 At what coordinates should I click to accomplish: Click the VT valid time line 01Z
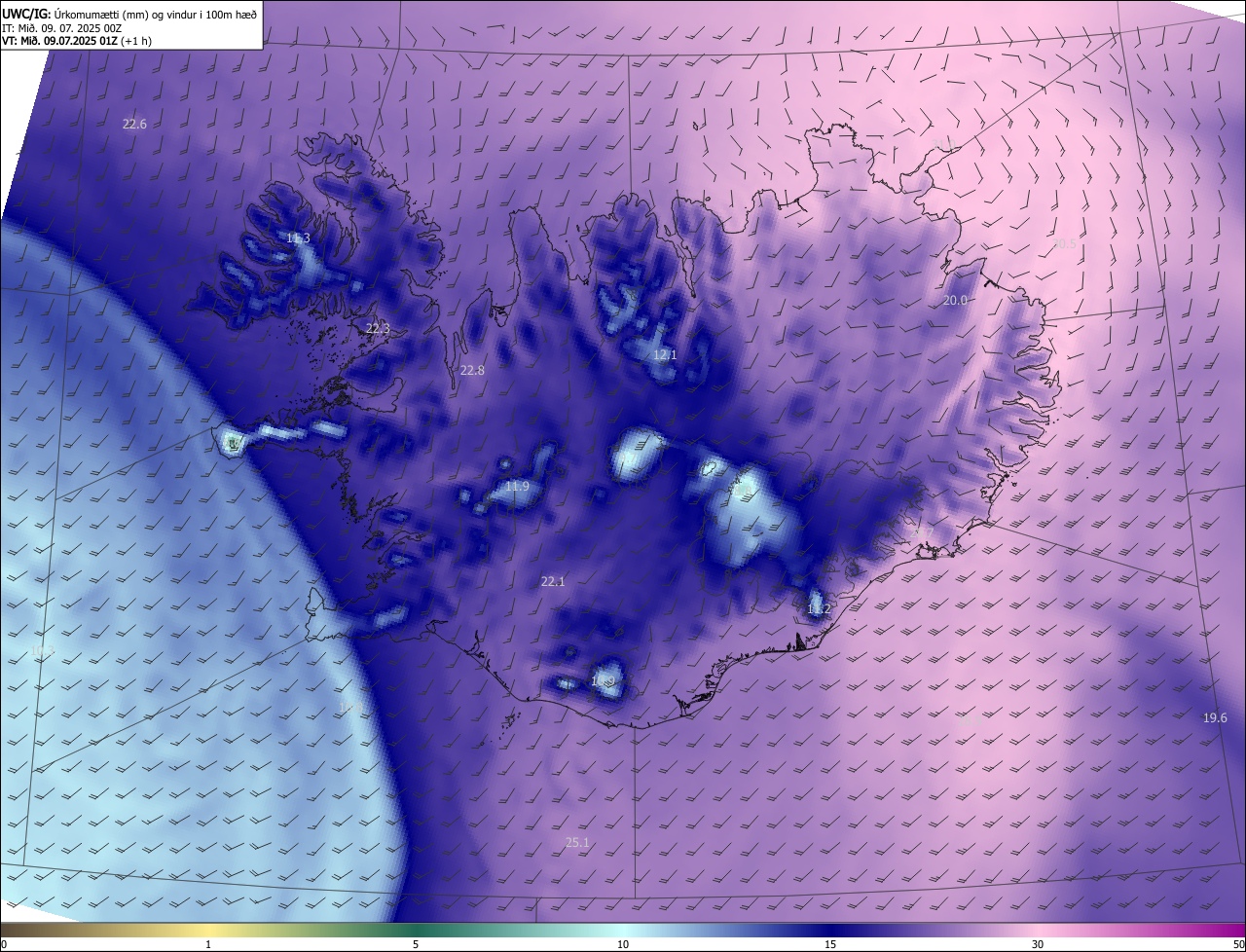click(x=77, y=41)
